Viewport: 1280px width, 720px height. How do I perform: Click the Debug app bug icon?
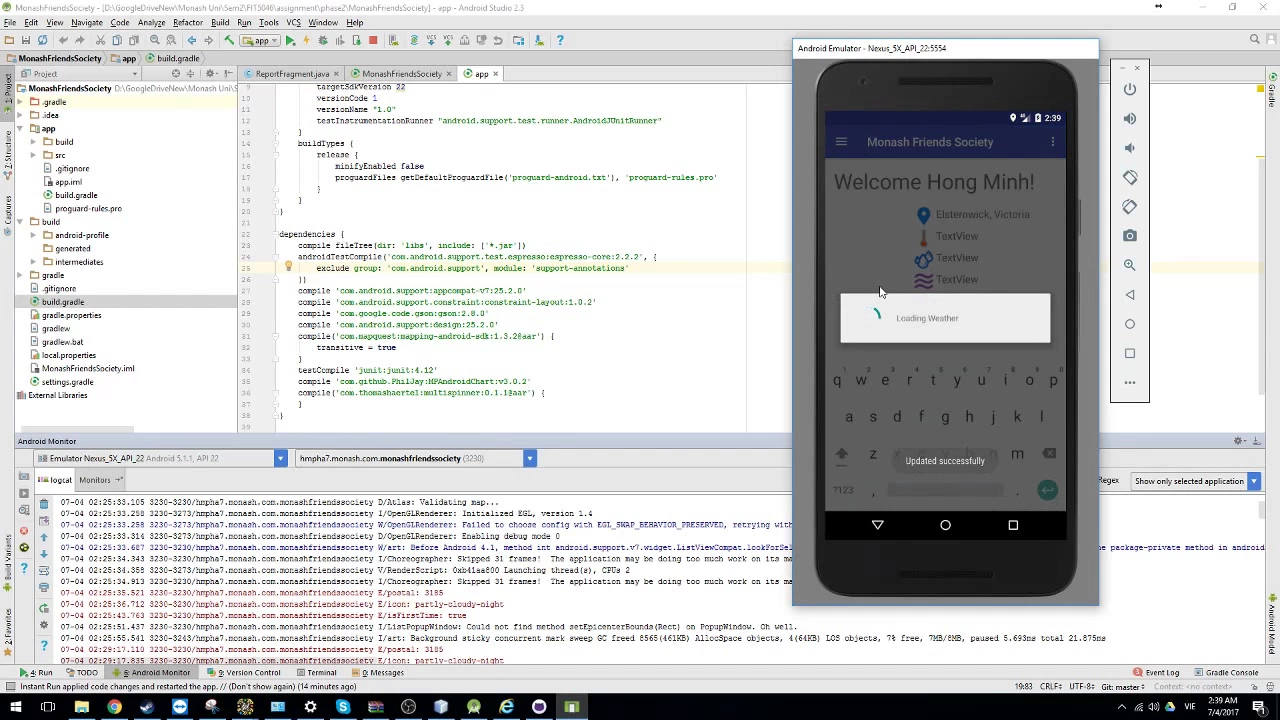click(323, 40)
